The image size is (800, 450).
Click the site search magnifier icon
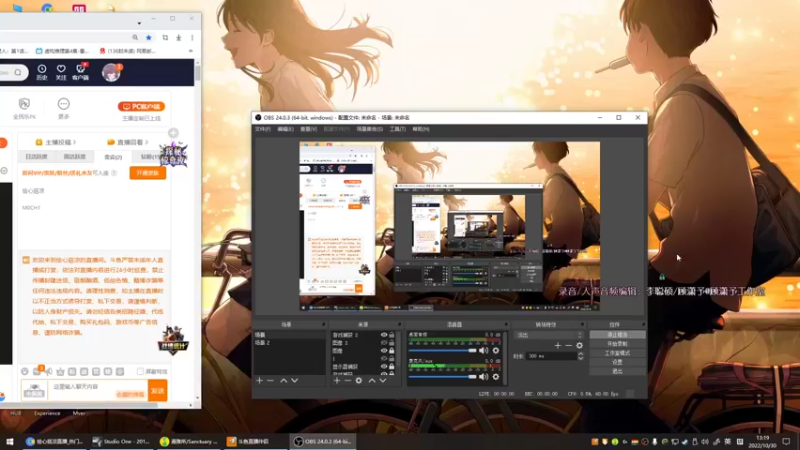point(18,72)
